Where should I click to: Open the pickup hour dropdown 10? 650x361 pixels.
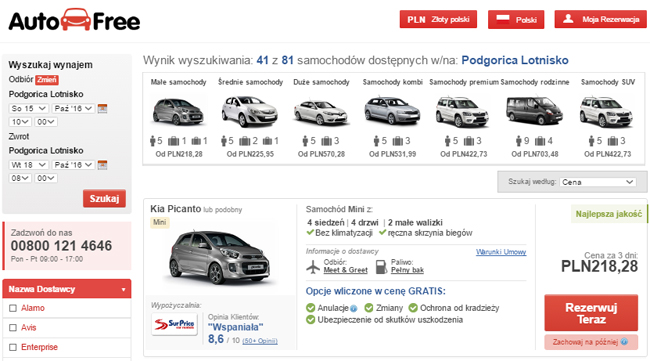pyautogui.click(x=20, y=122)
